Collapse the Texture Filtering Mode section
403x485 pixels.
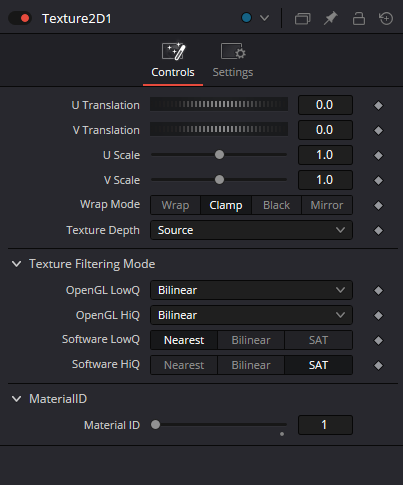16,264
